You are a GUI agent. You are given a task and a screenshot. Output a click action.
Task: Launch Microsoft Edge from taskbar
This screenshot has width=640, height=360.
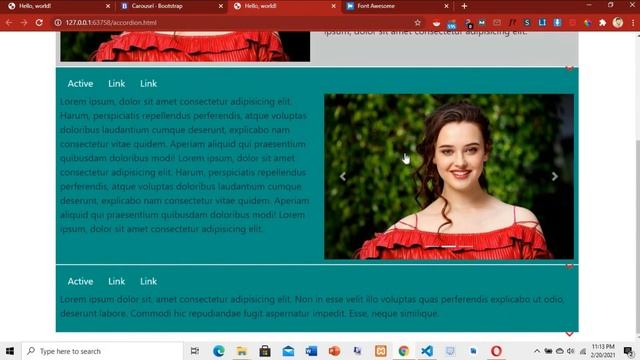click(218, 351)
